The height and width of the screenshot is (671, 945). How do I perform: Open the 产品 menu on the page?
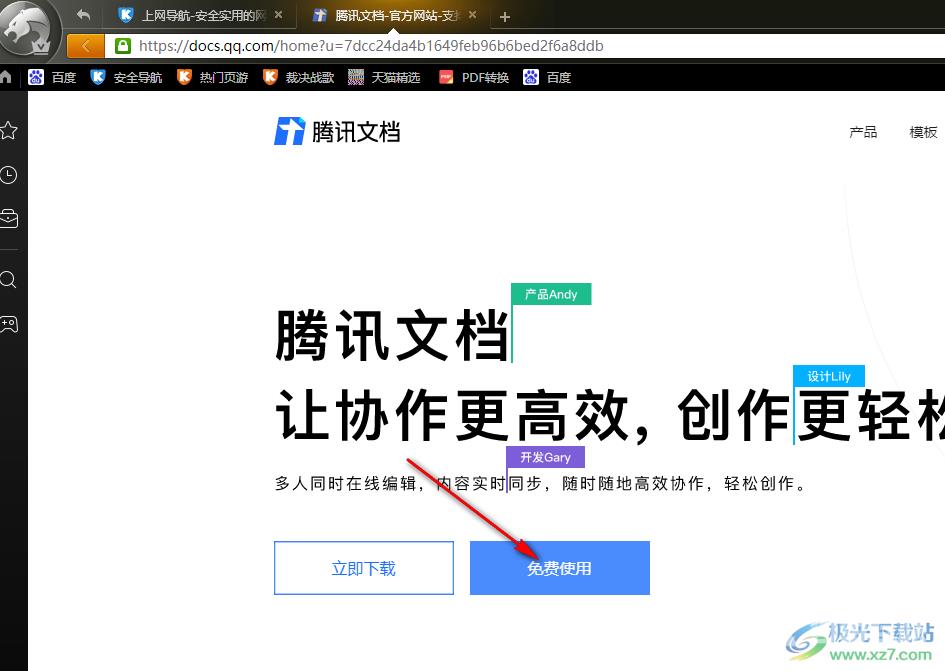[863, 131]
